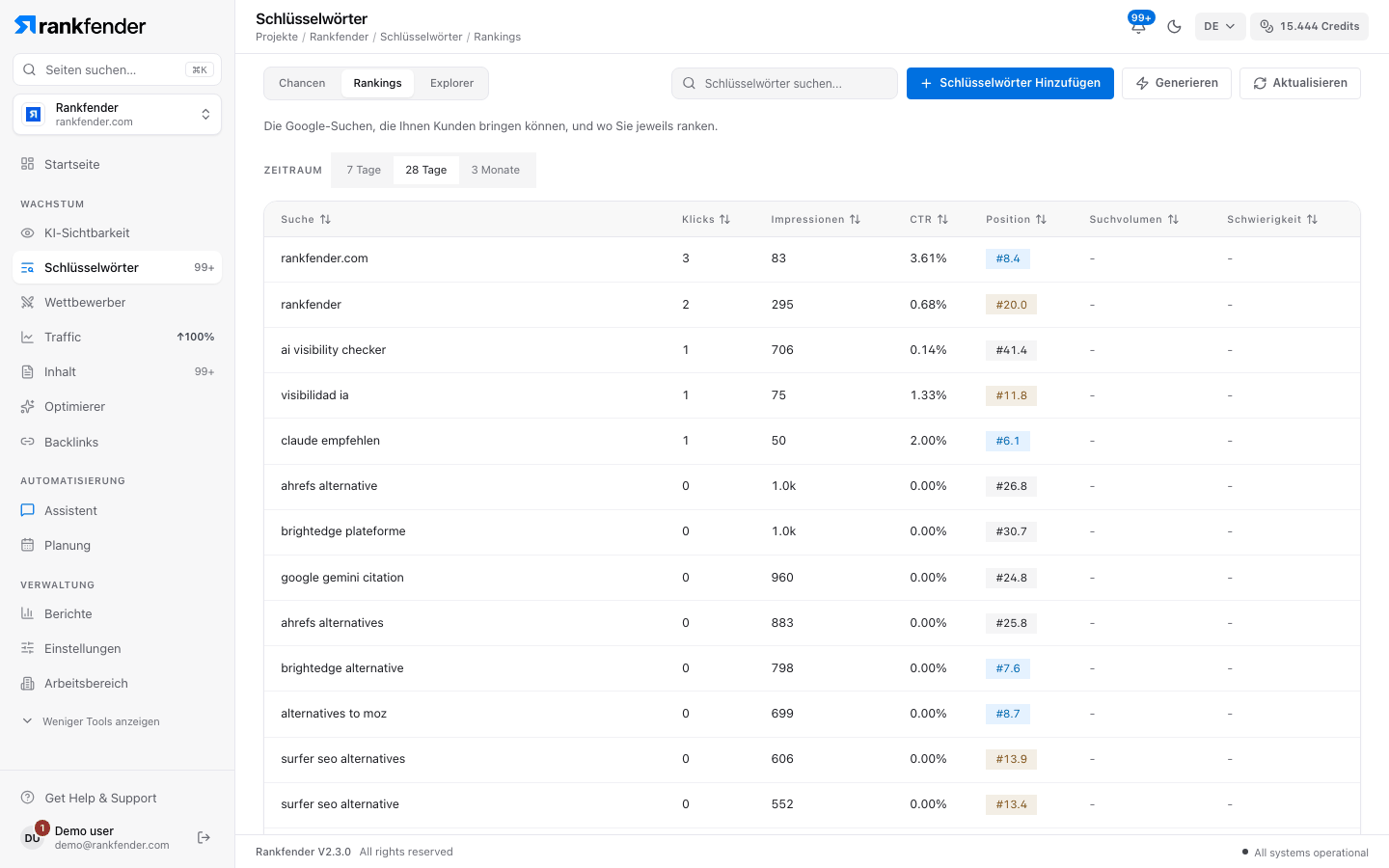
Task: Select the 7 Tage time range
Action: 364,170
